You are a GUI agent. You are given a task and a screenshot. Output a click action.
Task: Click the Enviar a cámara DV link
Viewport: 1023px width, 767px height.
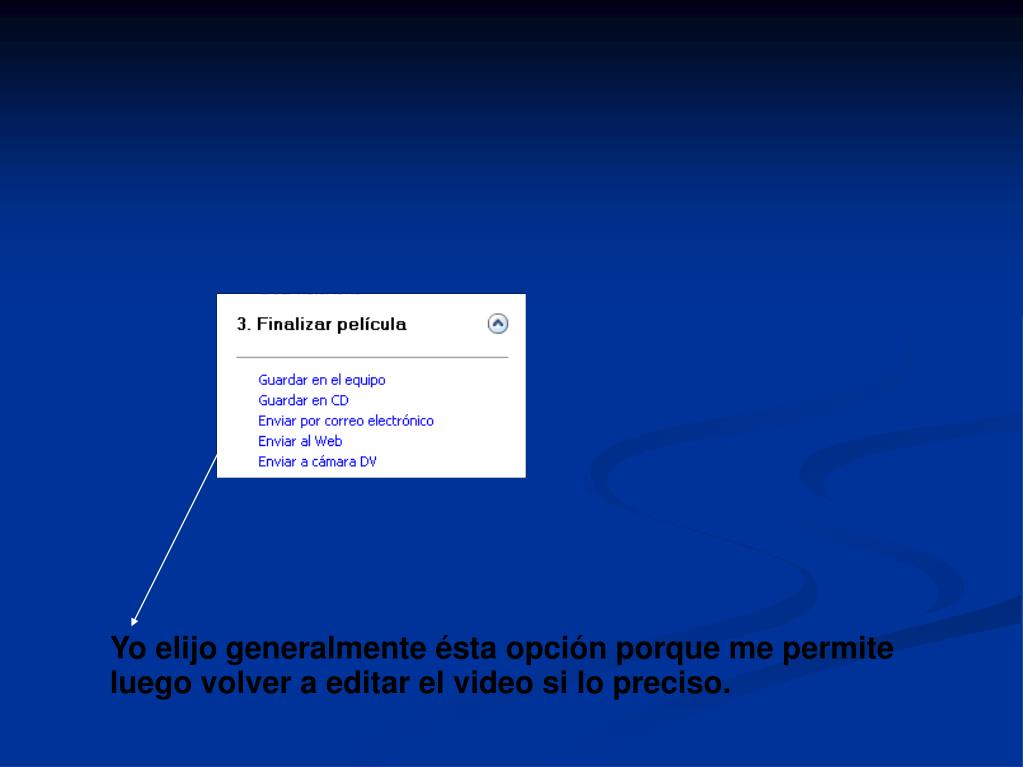click(318, 461)
